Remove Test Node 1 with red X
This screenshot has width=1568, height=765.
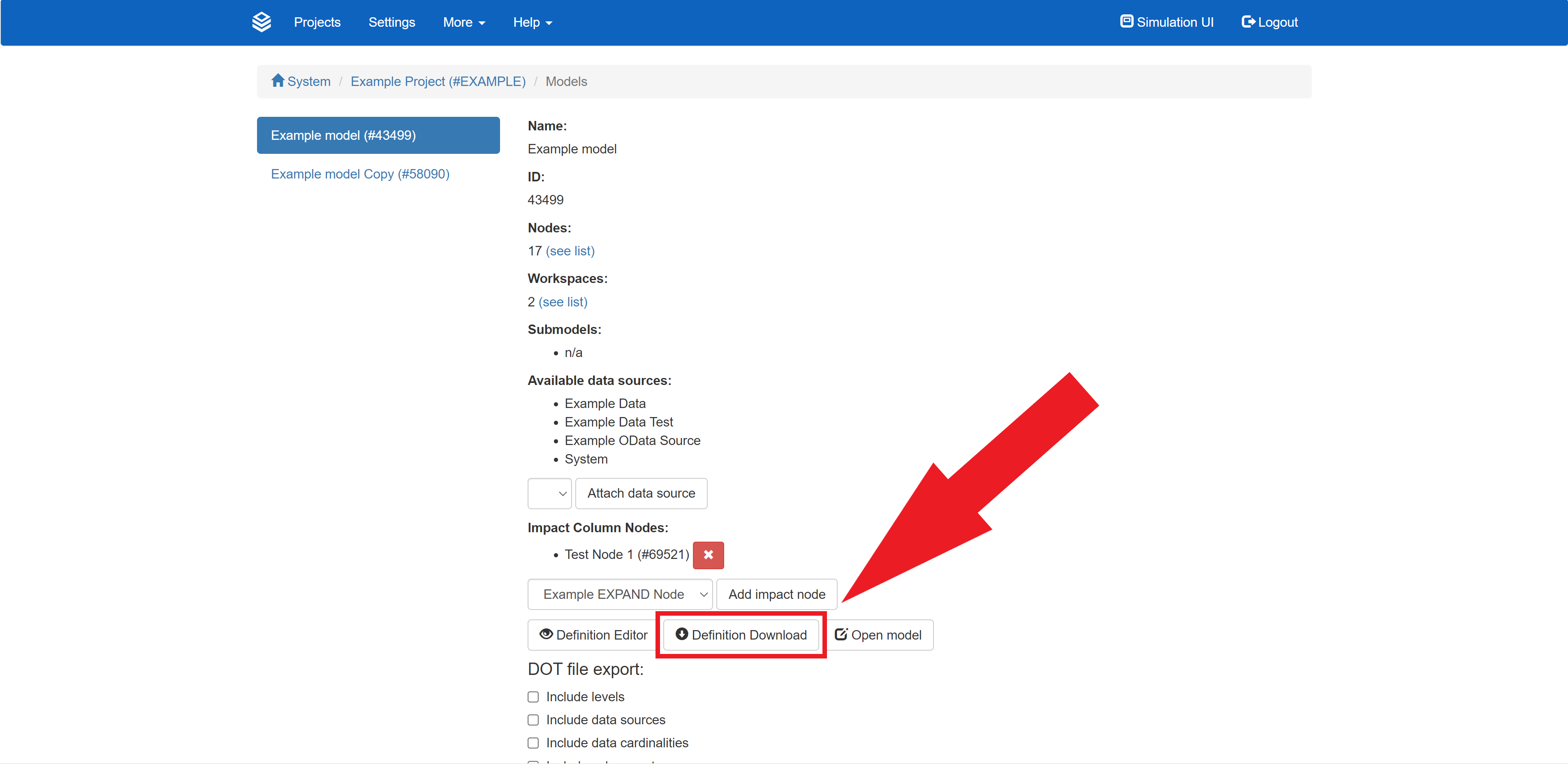tap(708, 554)
